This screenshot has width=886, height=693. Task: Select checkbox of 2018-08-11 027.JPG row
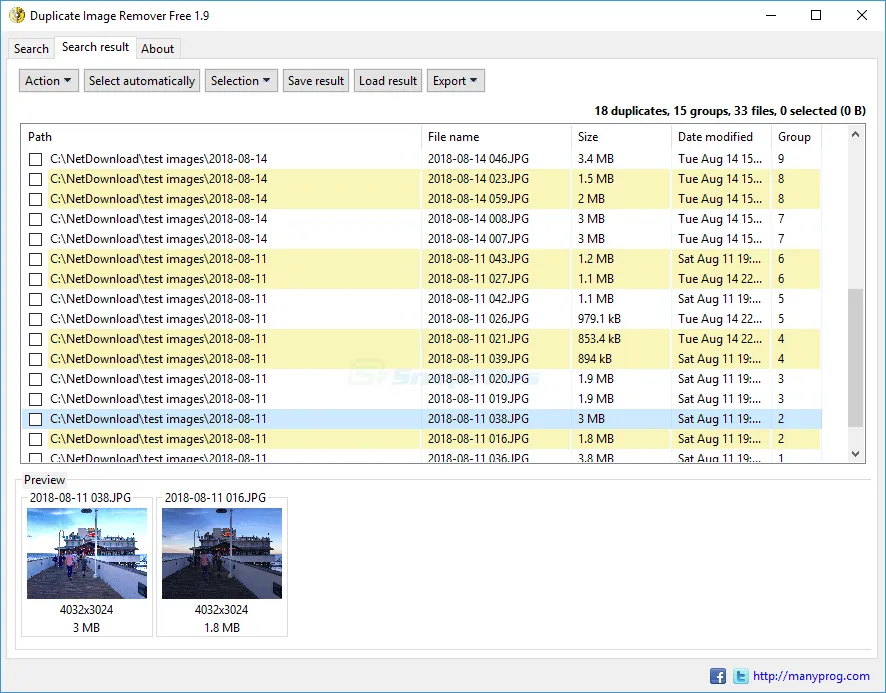point(36,279)
